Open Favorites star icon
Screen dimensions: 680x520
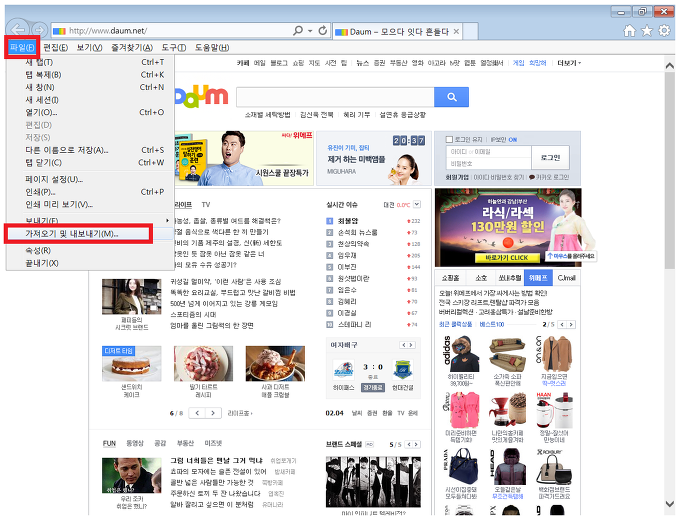tap(647, 31)
